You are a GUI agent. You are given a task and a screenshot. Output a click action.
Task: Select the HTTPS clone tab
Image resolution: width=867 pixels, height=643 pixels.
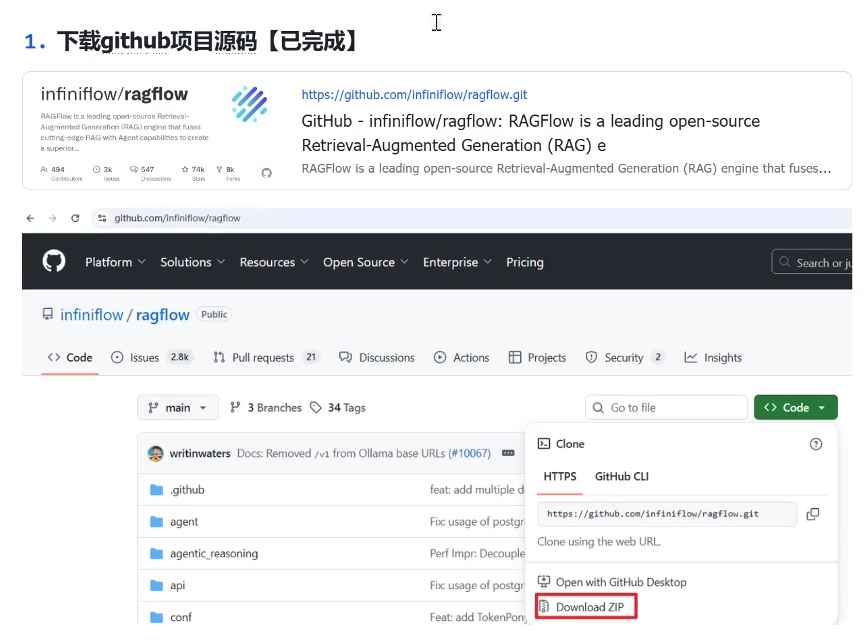click(560, 477)
